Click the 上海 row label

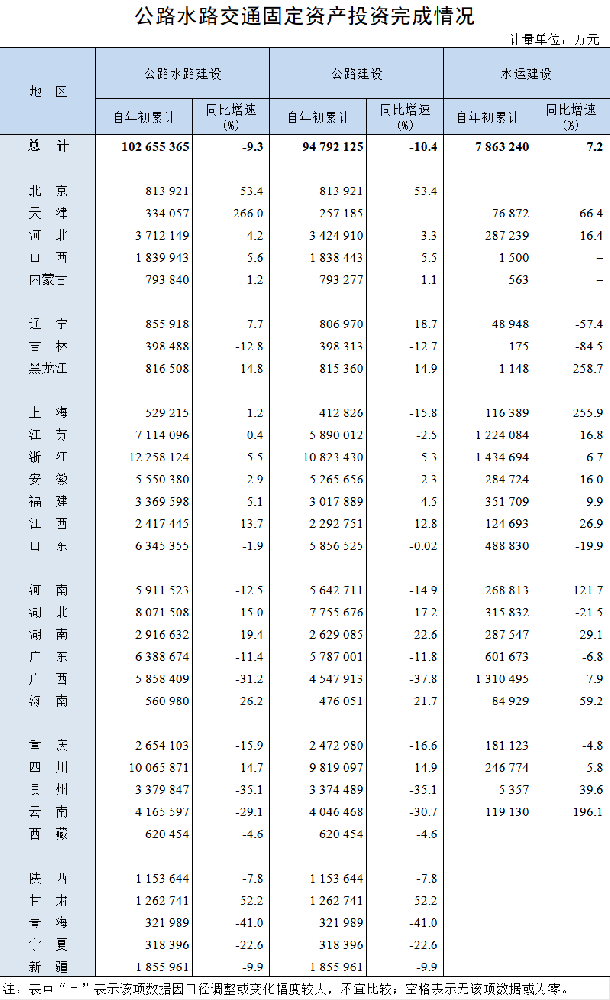coord(48,413)
